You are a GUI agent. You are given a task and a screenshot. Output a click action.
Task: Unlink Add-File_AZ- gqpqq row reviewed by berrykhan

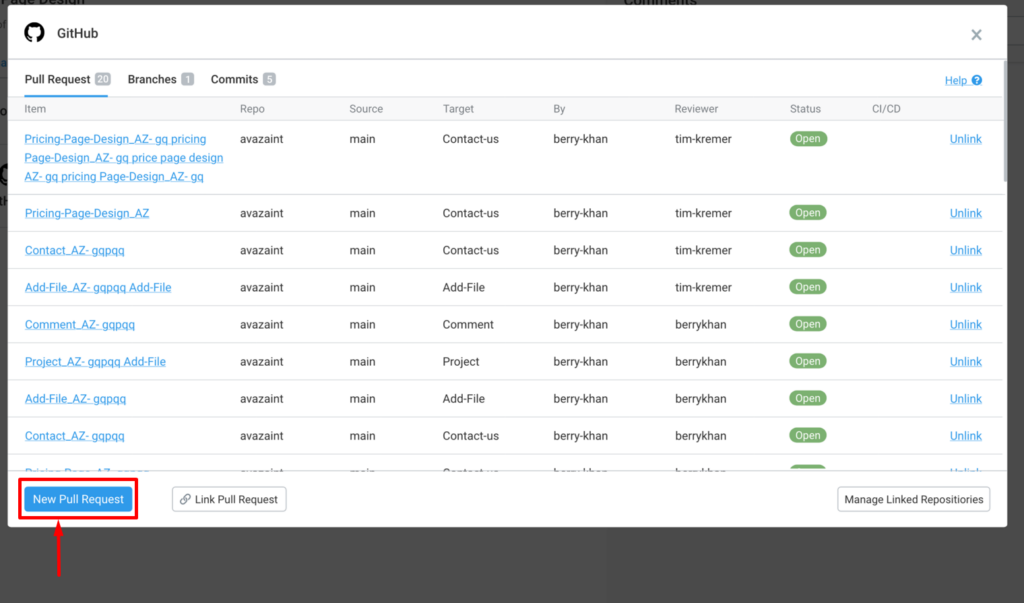click(x=965, y=399)
